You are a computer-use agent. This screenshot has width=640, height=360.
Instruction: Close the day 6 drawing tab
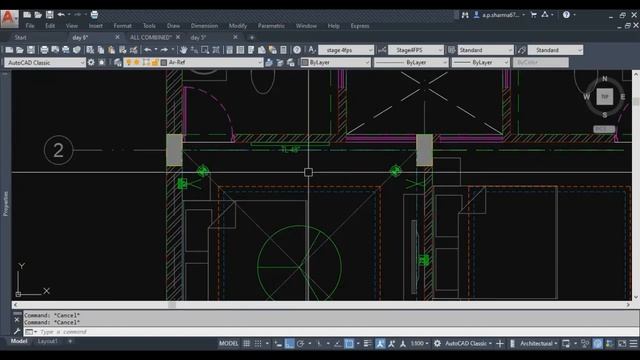pyautogui.click(x=118, y=37)
